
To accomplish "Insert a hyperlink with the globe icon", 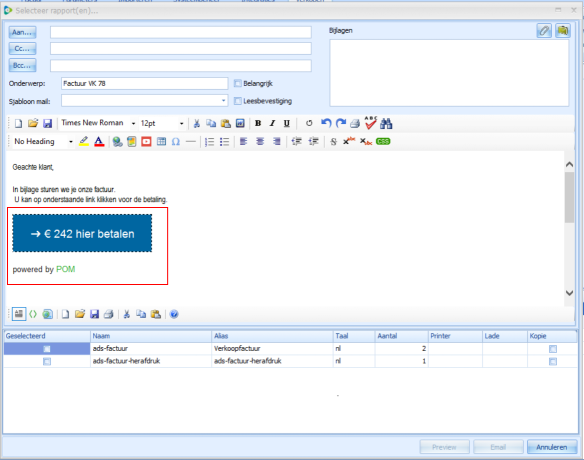I will (117, 142).
